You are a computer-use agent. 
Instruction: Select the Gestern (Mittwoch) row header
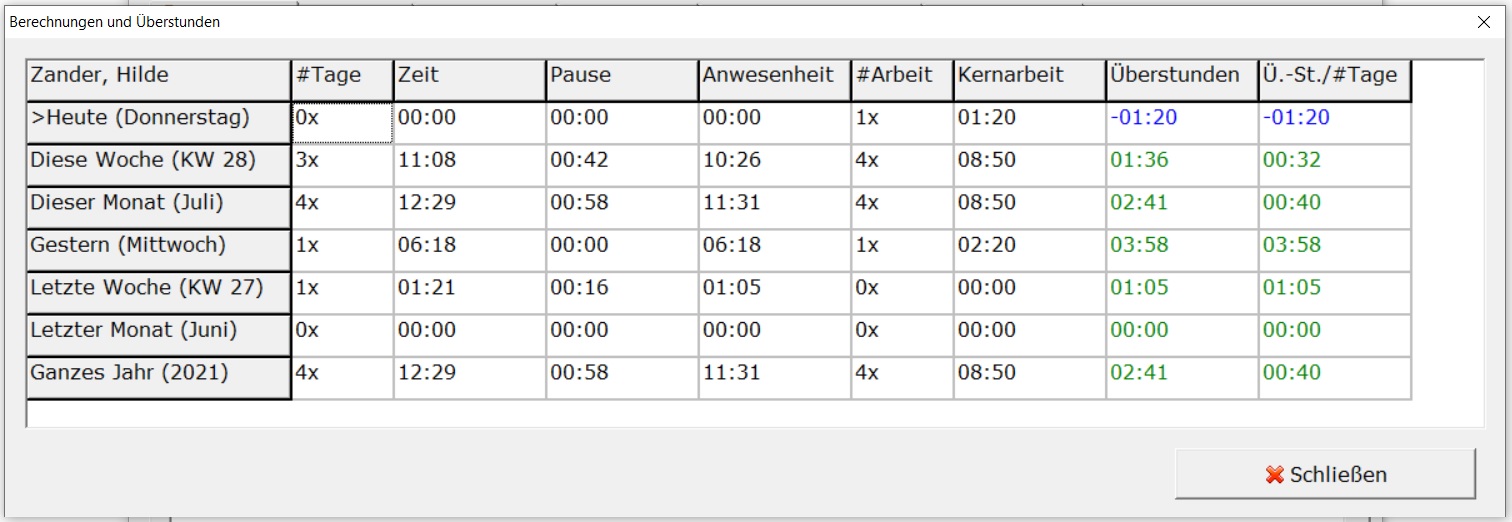pyautogui.click(x=159, y=250)
